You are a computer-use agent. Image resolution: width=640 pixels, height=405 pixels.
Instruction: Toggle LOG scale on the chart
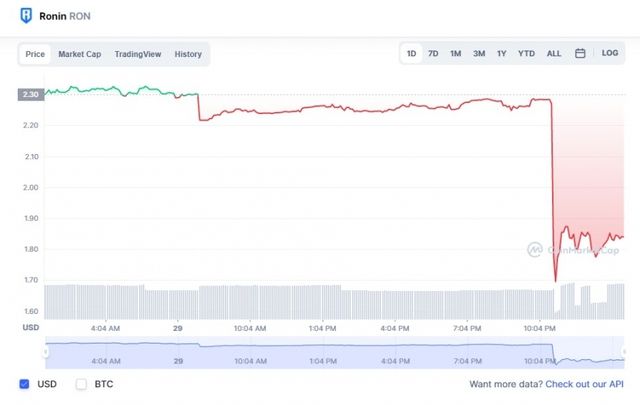click(x=610, y=53)
